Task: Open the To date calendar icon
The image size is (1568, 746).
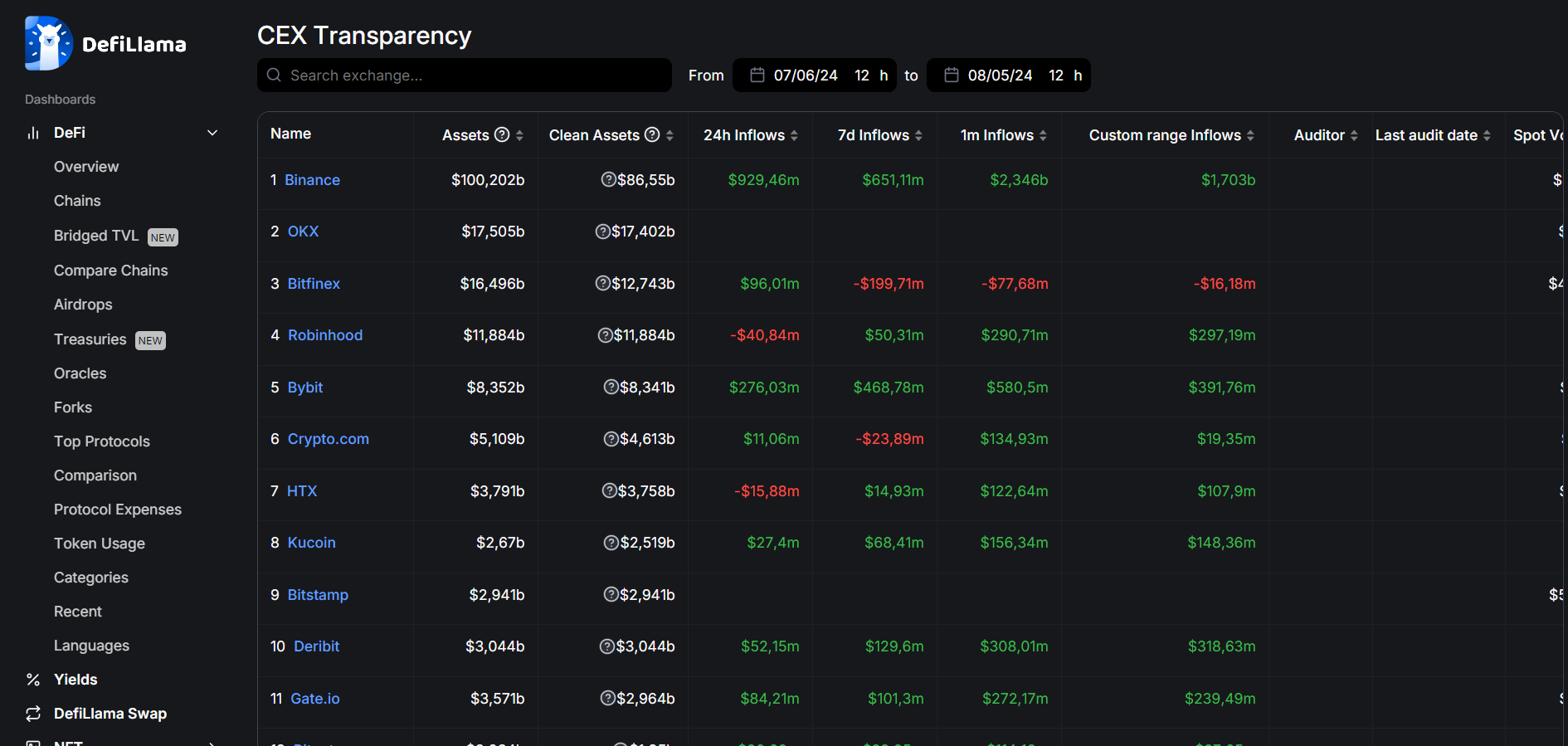Action: [952, 76]
